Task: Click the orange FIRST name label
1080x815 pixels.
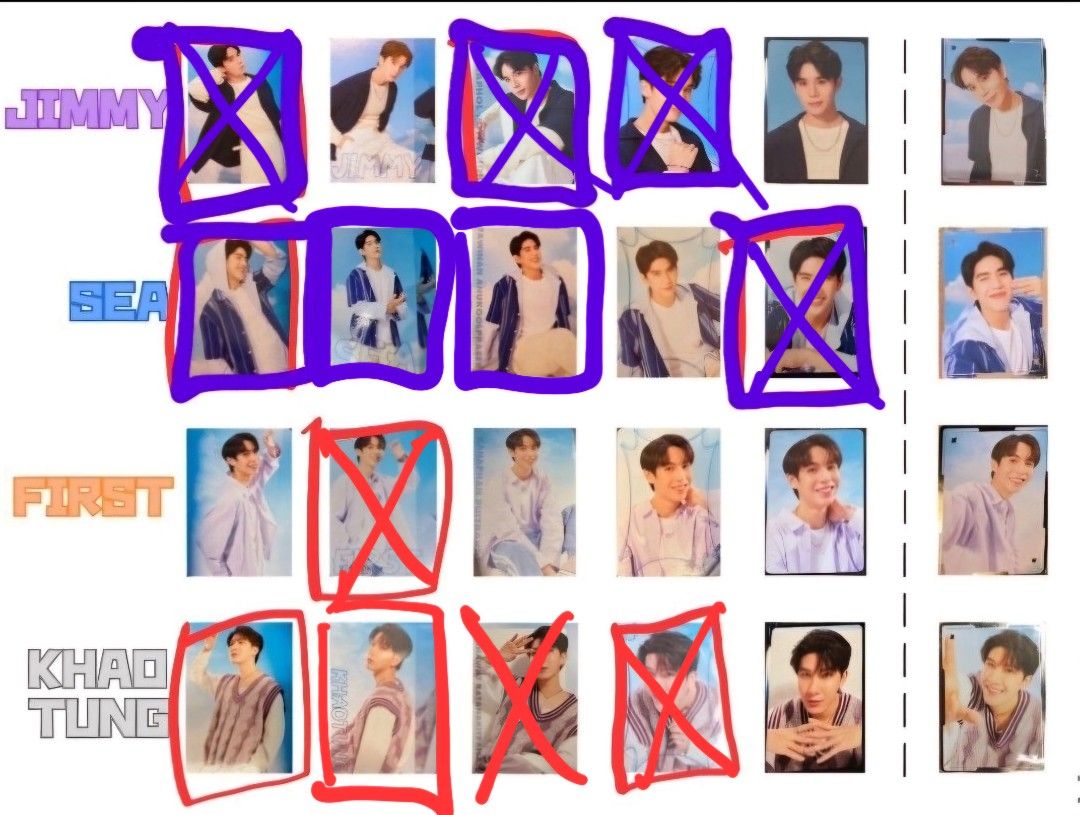Action: [92, 497]
